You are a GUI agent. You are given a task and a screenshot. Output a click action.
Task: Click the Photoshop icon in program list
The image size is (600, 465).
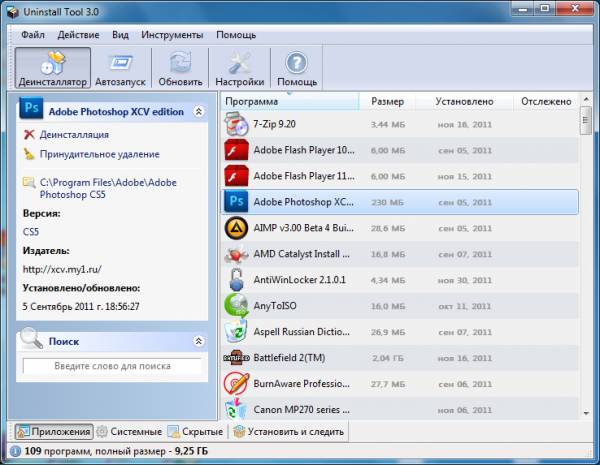click(236, 201)
